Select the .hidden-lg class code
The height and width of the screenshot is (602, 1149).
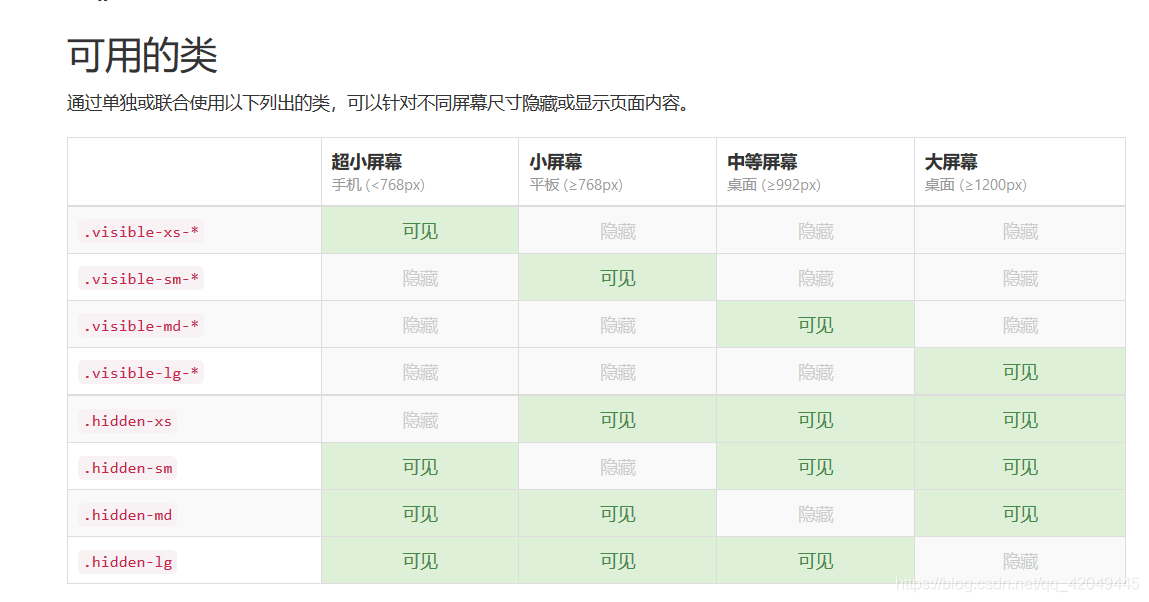(128, 562)
